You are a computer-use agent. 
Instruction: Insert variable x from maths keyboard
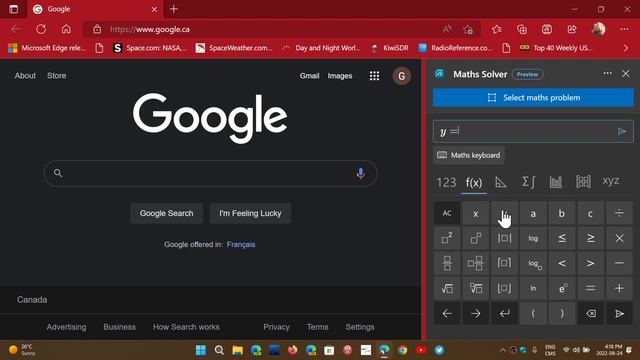coord(476,213)
